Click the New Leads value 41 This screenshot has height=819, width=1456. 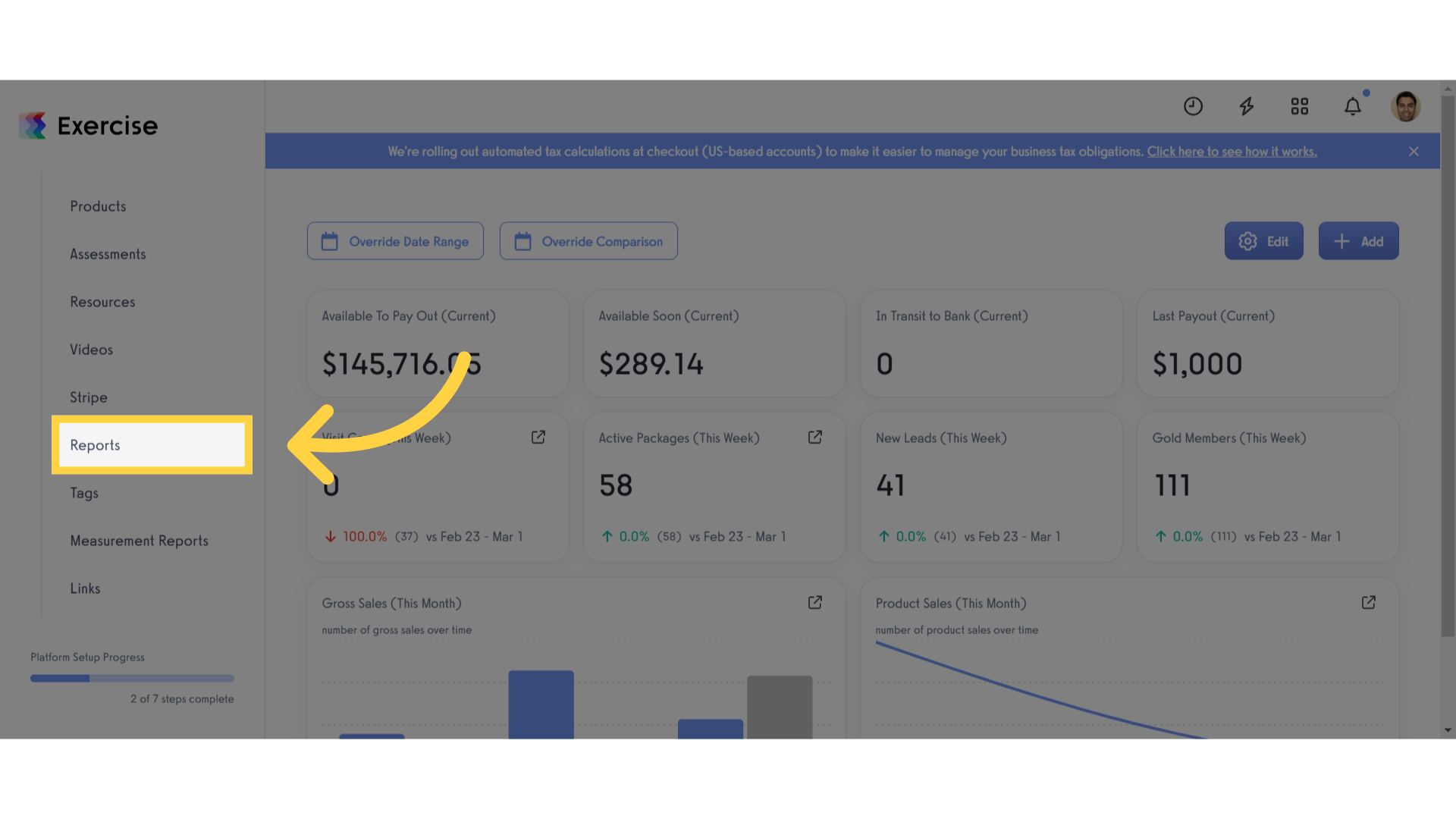click(x=890, y=485)
